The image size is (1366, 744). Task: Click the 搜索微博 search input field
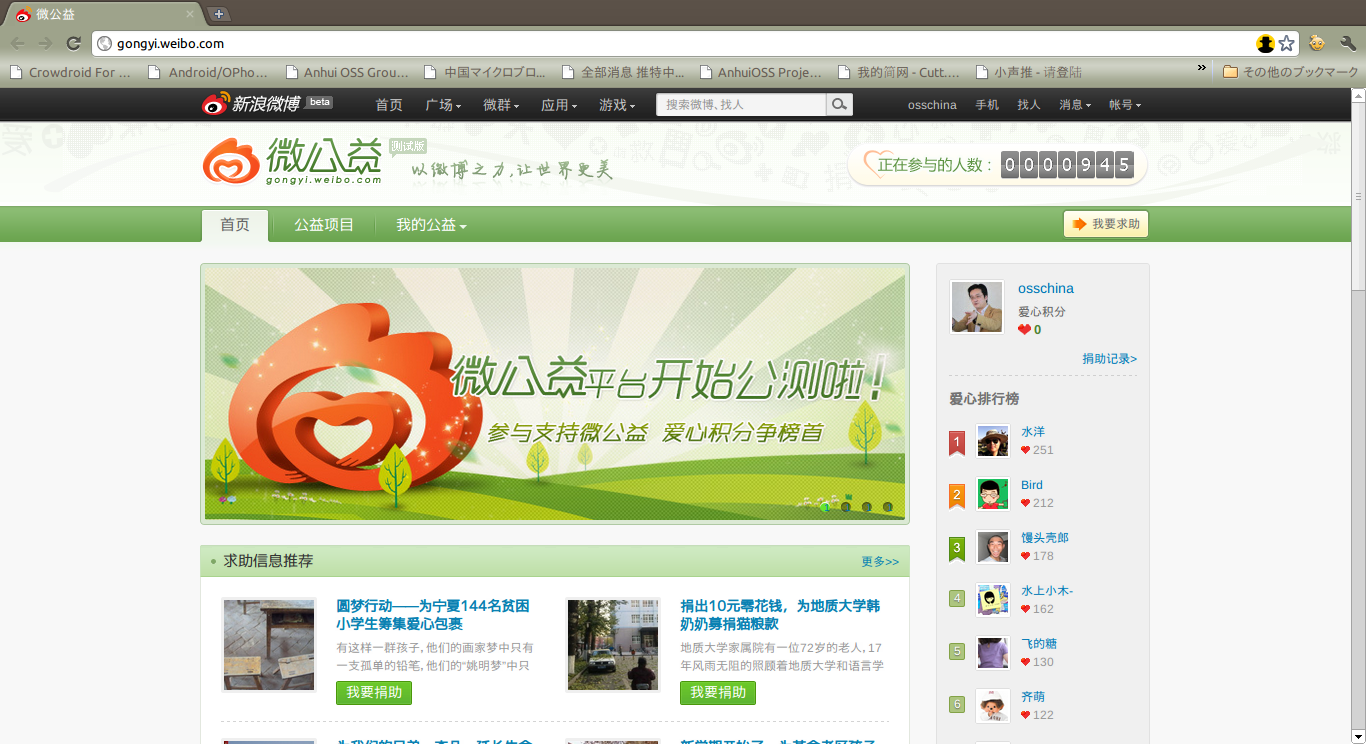(x=741, y=104)
